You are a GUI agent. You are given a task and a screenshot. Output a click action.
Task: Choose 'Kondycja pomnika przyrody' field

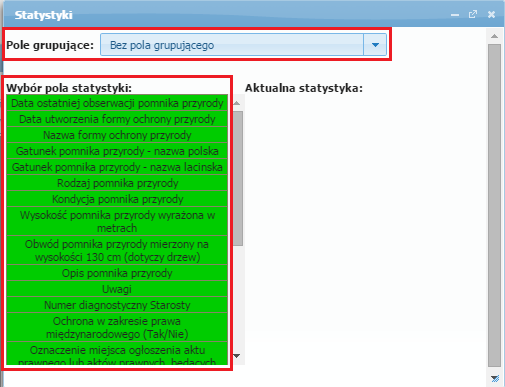[x=117, y=199]
